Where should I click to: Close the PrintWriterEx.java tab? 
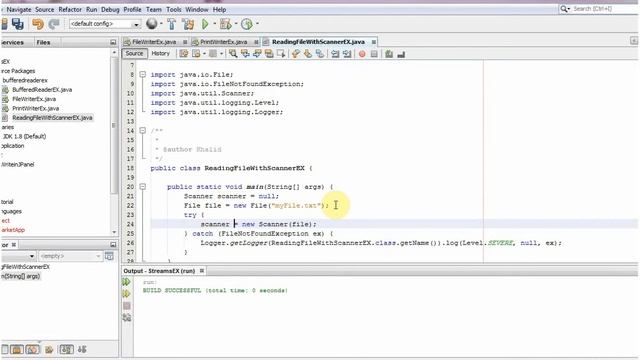[x=256, y=42]
